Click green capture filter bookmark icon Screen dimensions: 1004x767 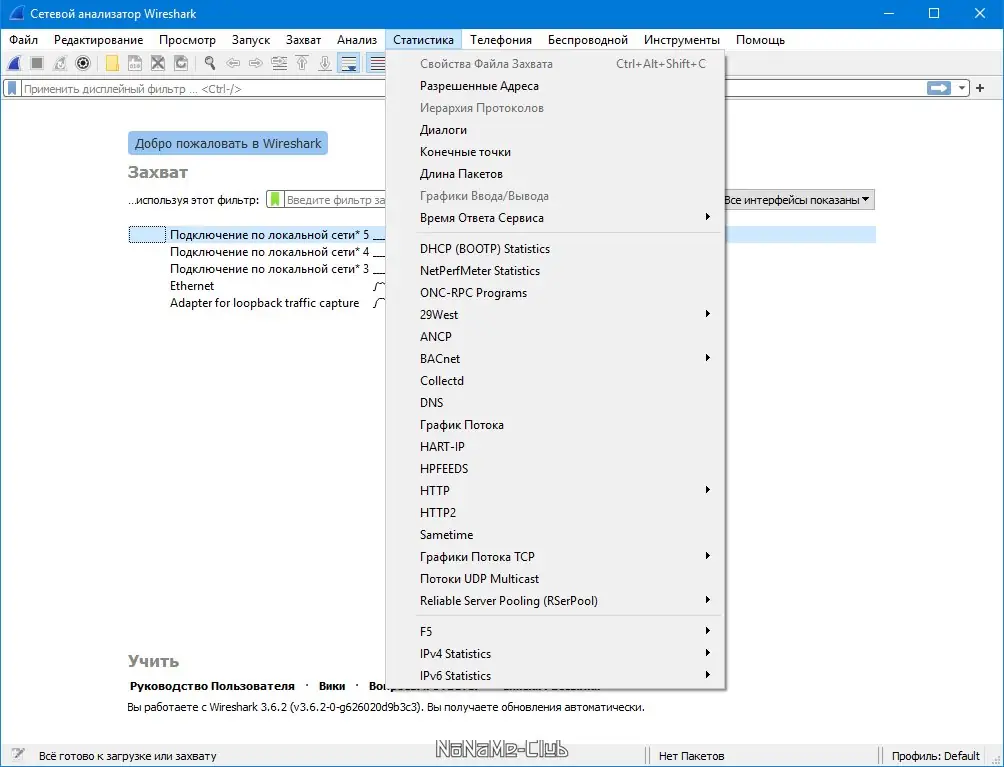[275, 200]
